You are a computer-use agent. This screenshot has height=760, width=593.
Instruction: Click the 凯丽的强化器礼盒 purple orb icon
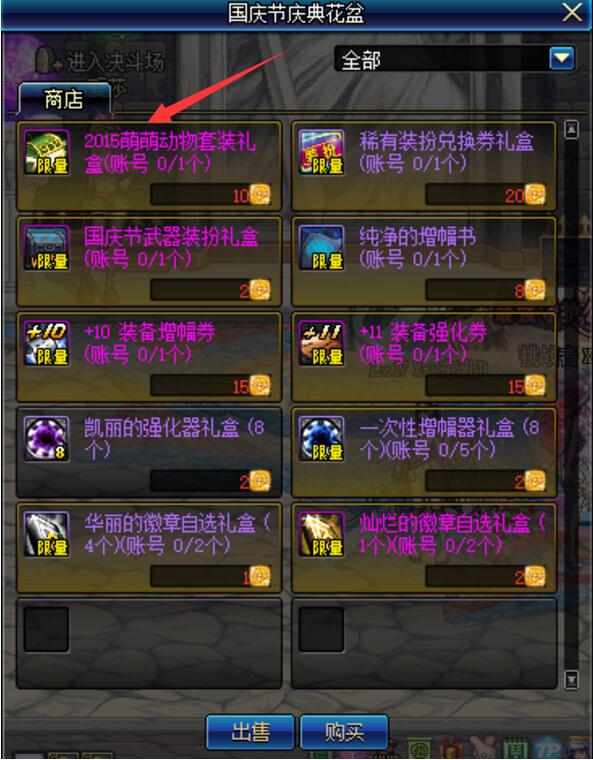pyautogui.click(x=47, y=439)
